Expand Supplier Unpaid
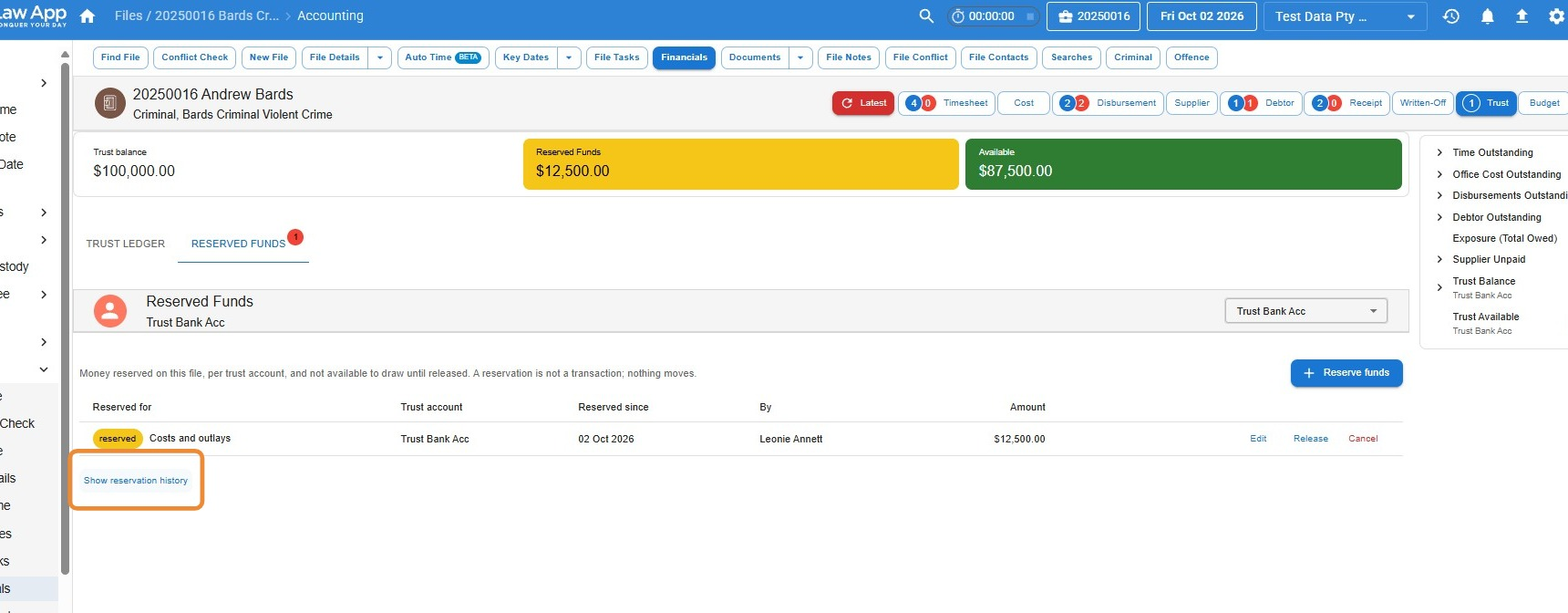 tap(1439, 259)
